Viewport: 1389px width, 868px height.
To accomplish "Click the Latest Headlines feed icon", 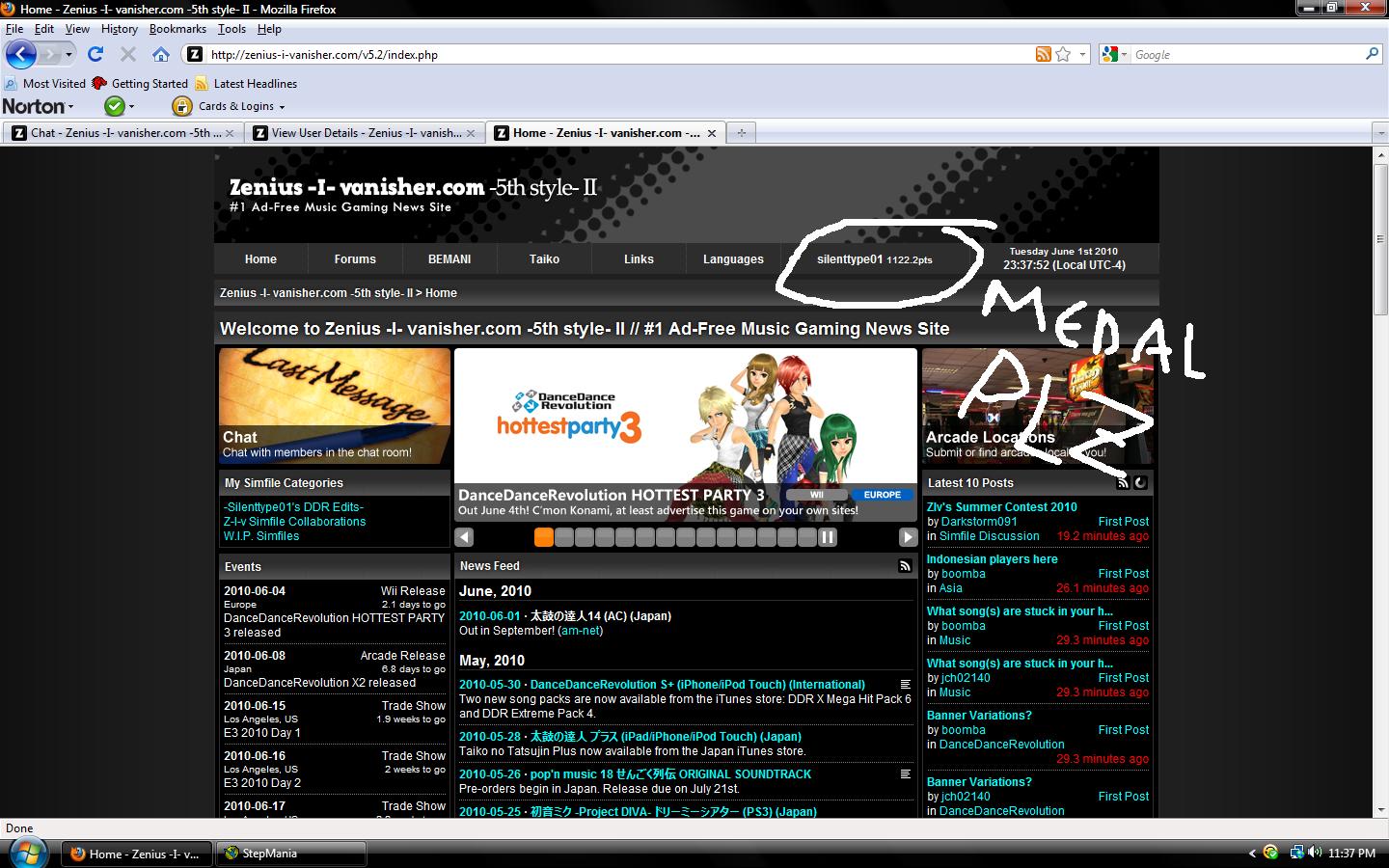I will point(202,84).
